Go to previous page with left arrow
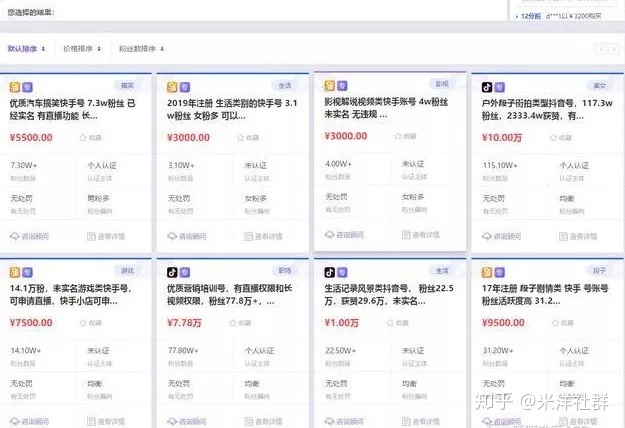The width and height of the screenshot is (625, 428). pos(601,49)
